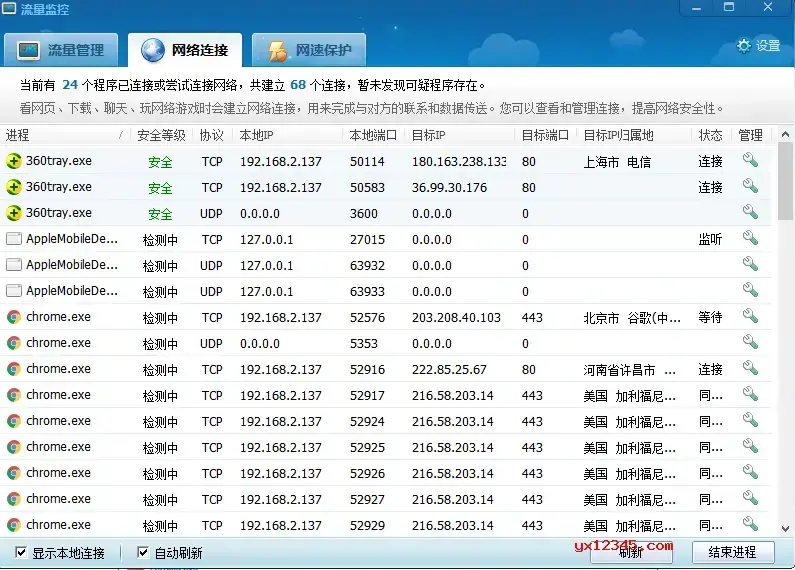Open the 设置 gear settings
Image resolution: width=795 pixels, height=570 pixels.
tap(758, 46)
